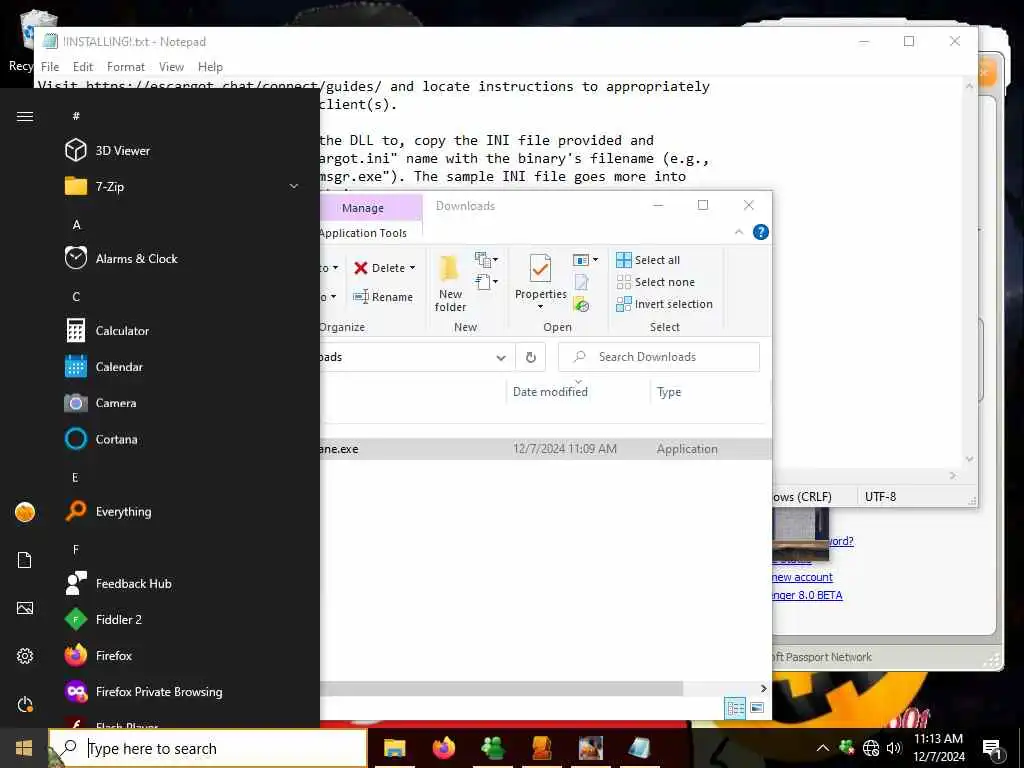Switch Explorer to large icons view
The width and height of the screenshot is (1024, 768).
coord(757,708)
